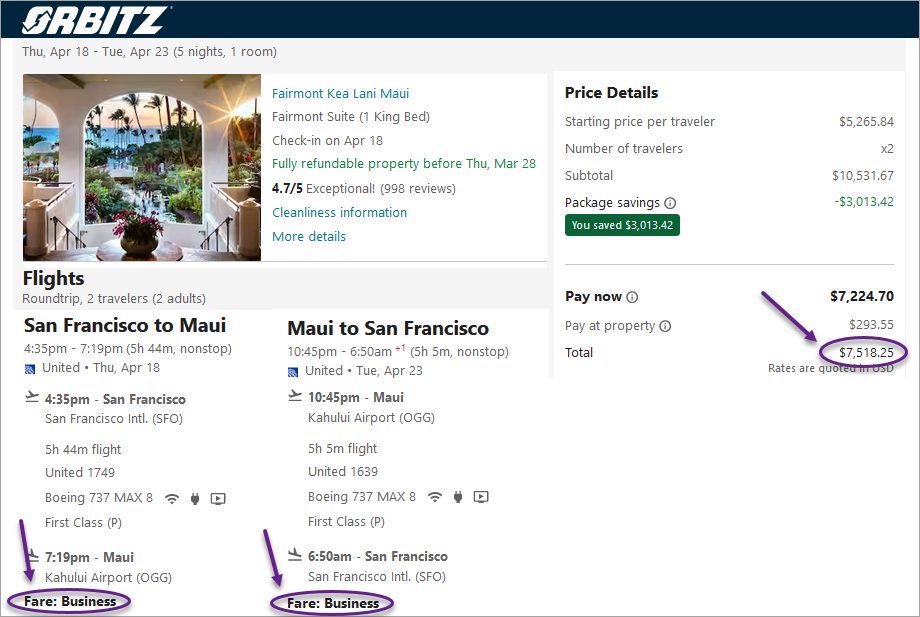
Task: Click the Fairmont Suite (1 King Bed) text
Action: (351, 117)
